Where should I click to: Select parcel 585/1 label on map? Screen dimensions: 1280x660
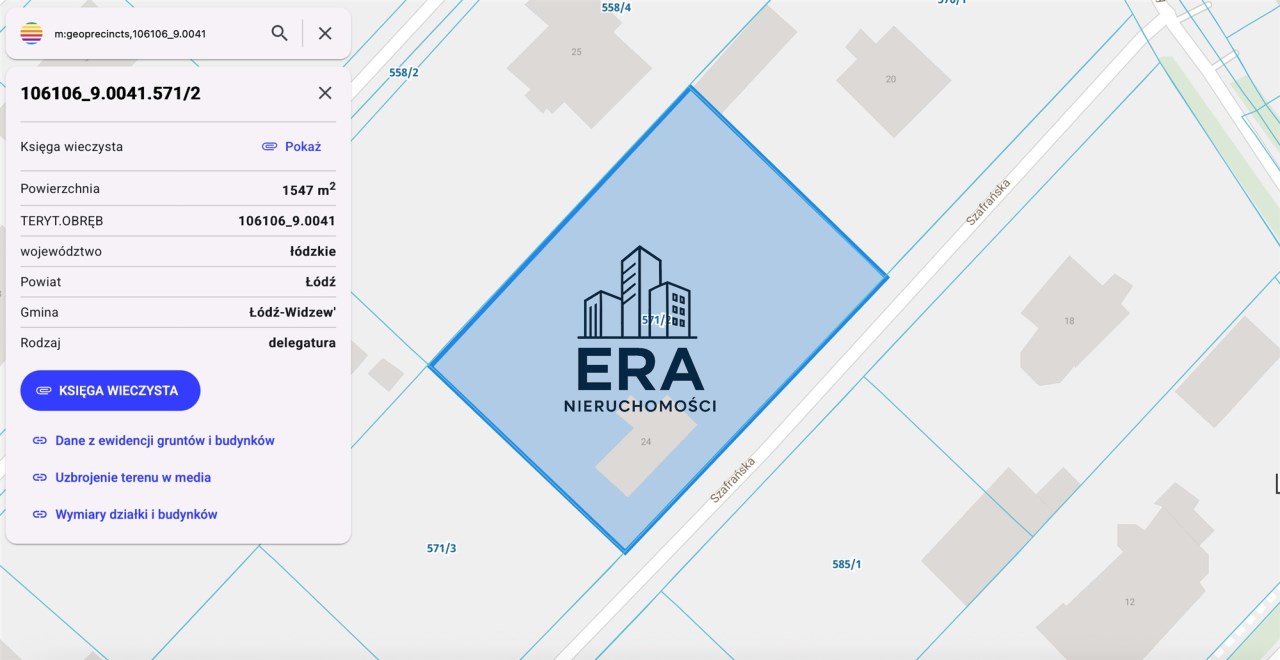[x=846, y=564]
